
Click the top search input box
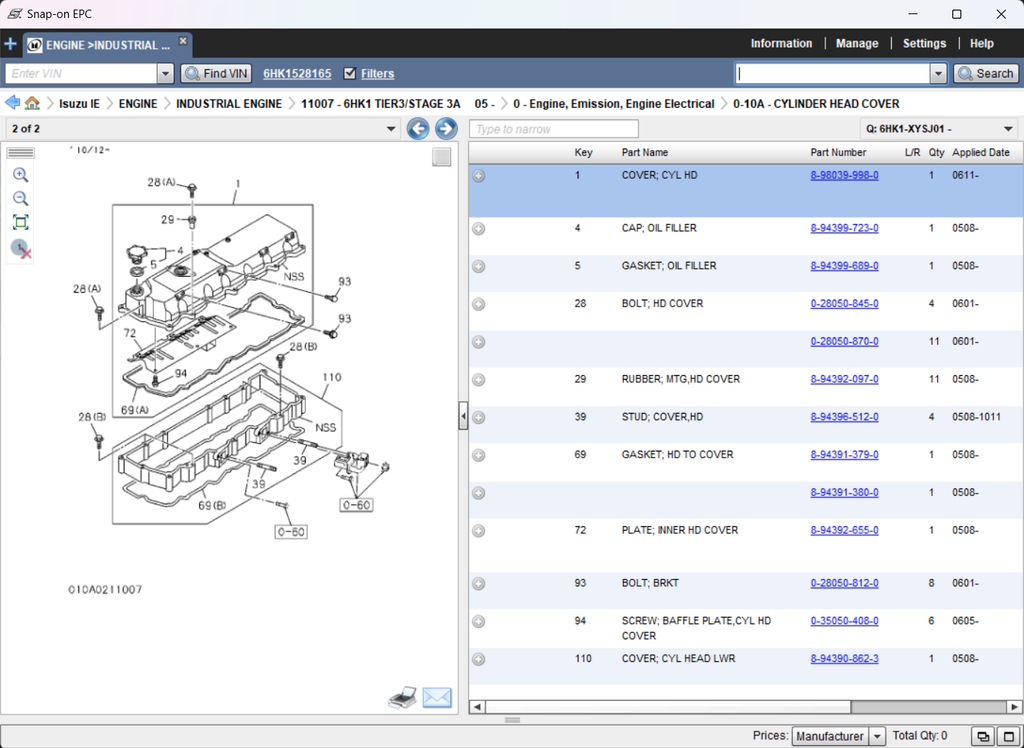pyautogui.click(x=833, y=74)
